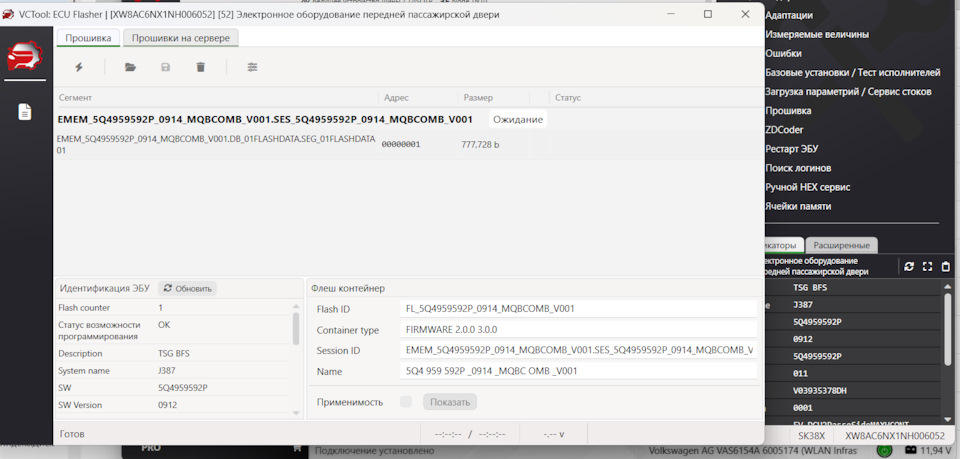Click SK38X in the status bar
The width and height of the screenshot is (960, 459).
click(x=811, y=436)
